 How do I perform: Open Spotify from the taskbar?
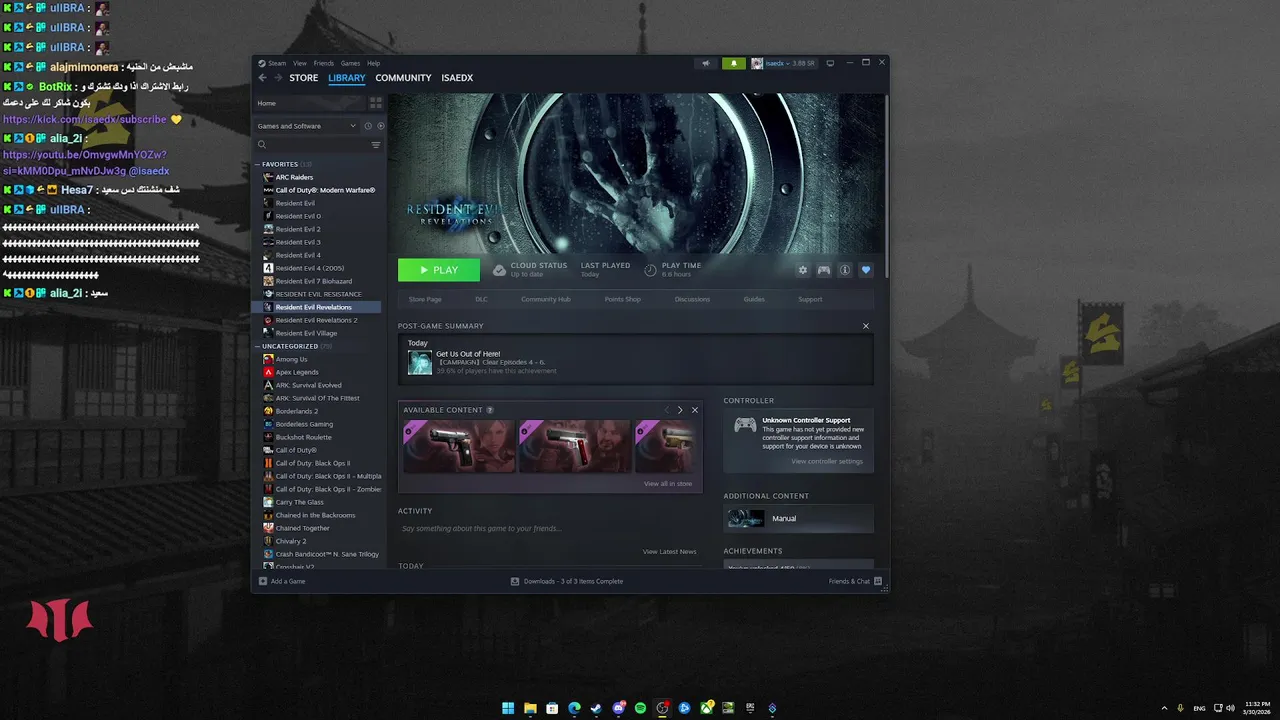coord(640,708)
